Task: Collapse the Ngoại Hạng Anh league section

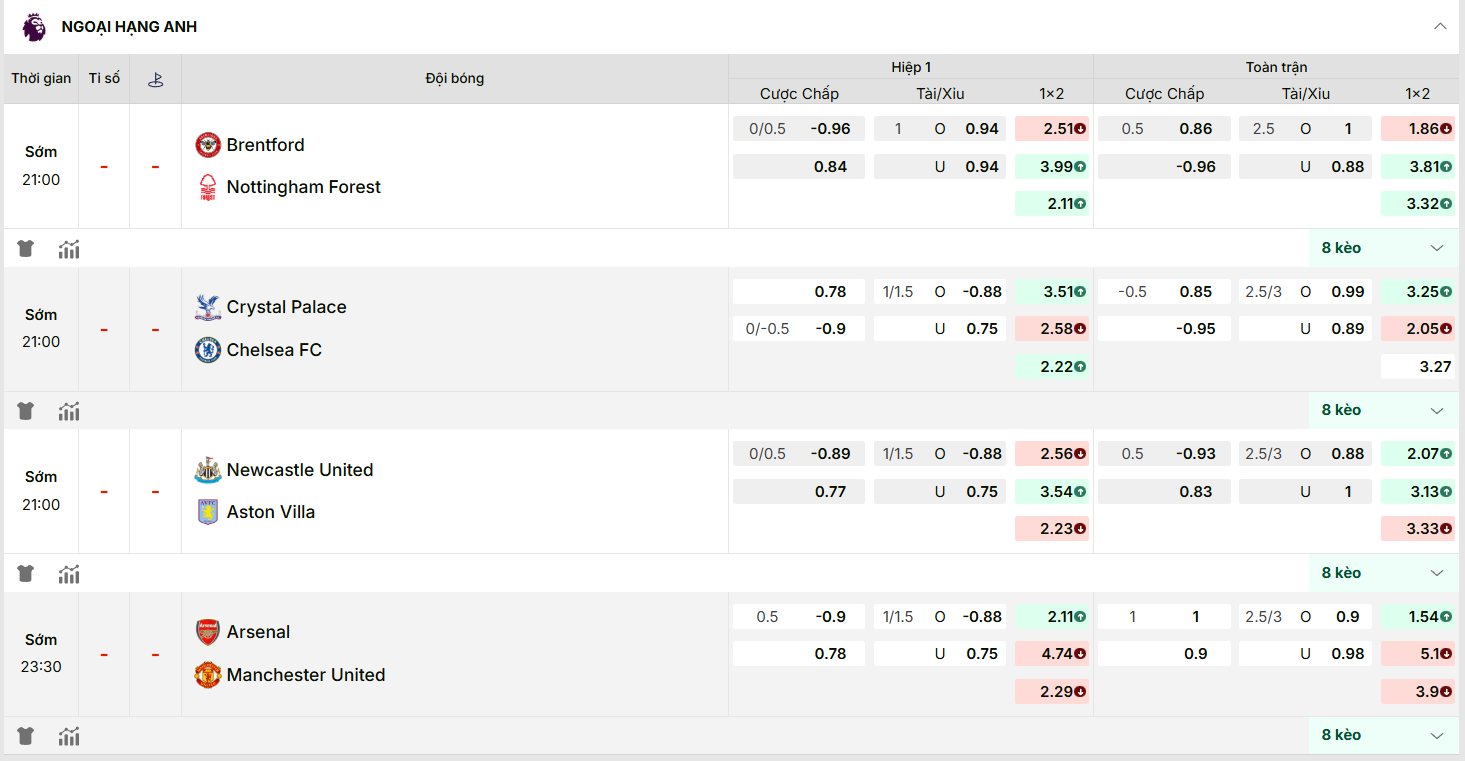Action: tap(1440, 26)
